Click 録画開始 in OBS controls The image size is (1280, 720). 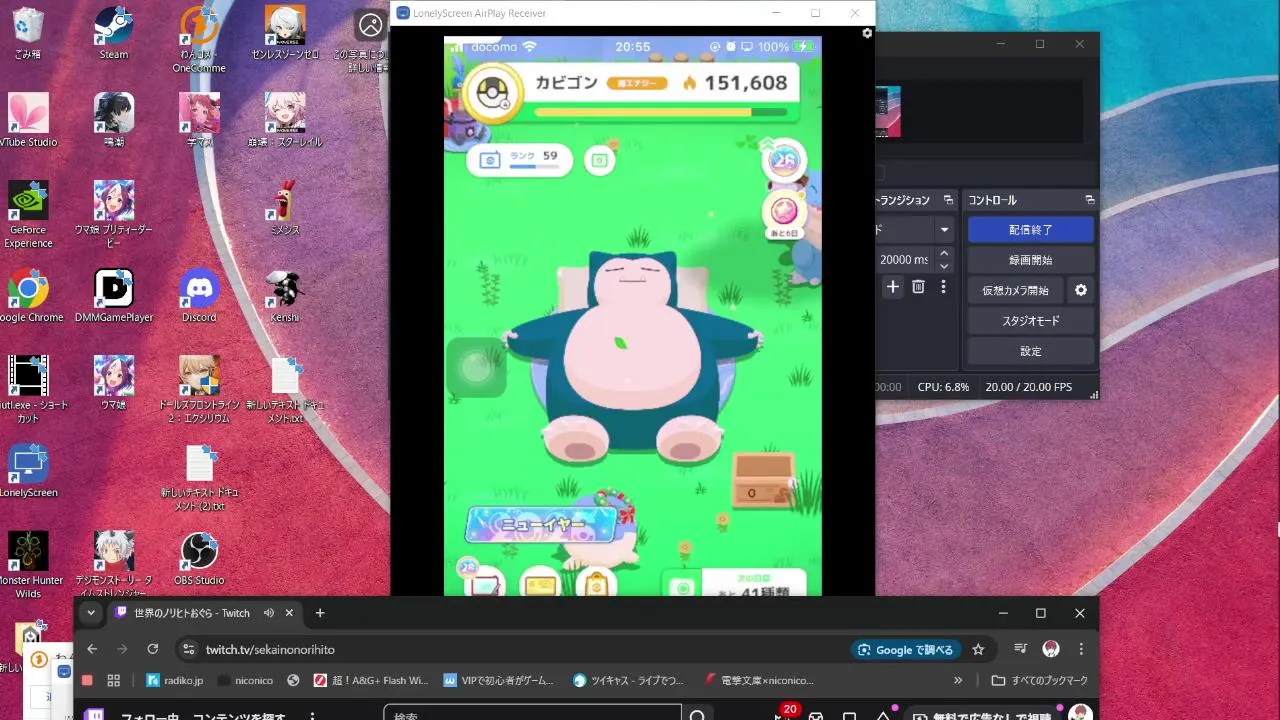pos(1030,260)
